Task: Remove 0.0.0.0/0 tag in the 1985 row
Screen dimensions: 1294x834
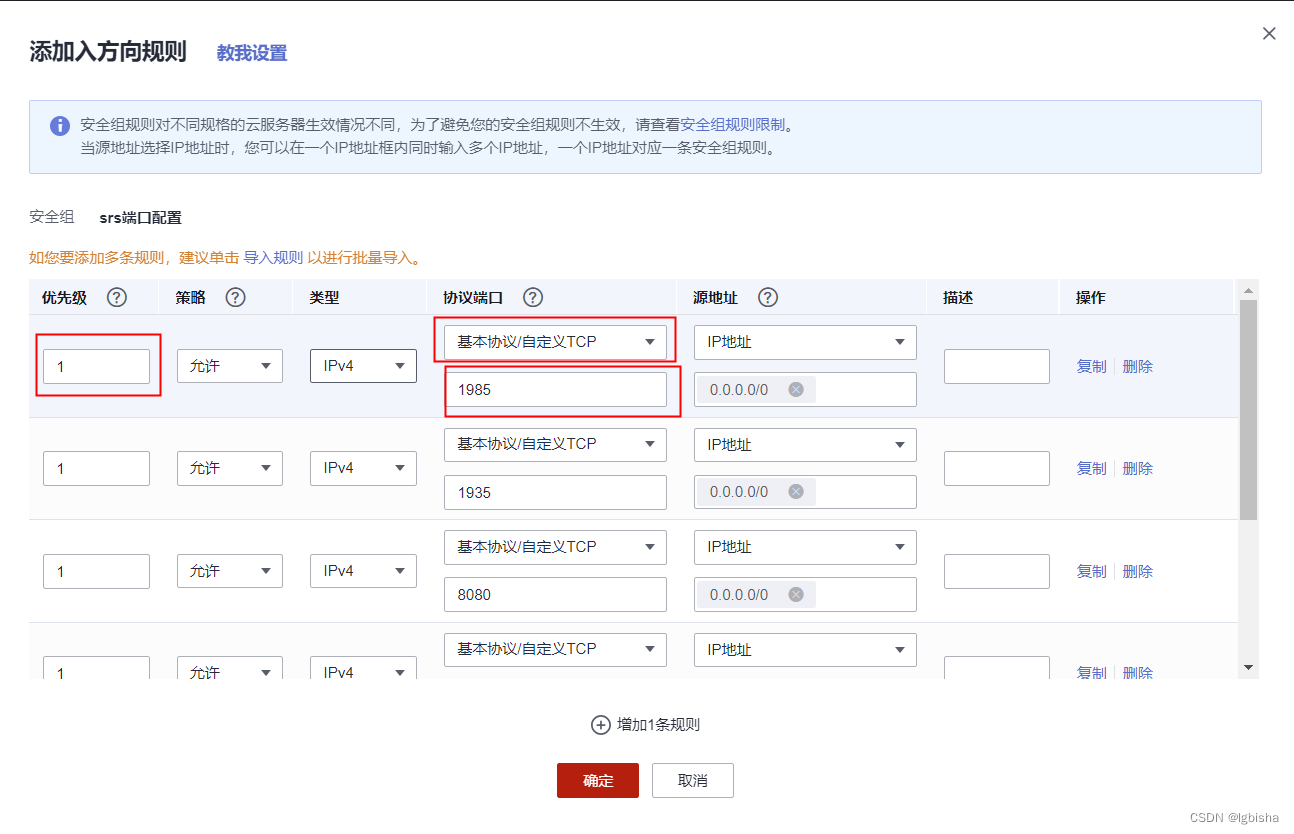Action: coord(796,390)
